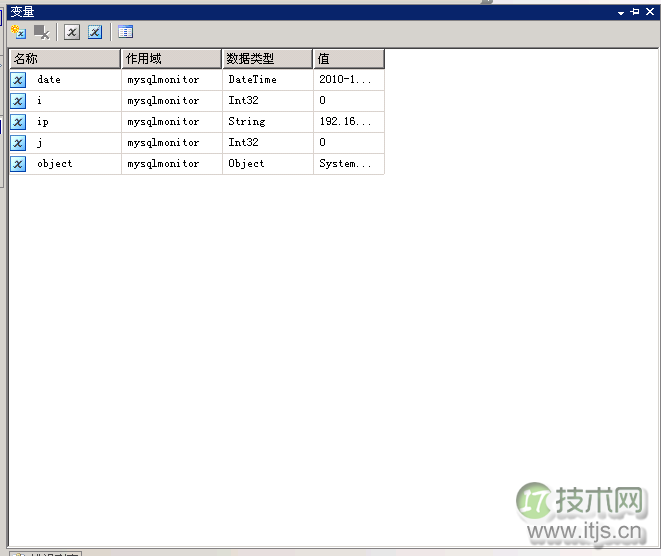The image size is (661, 556).
Task: Click the variable name 'object'
Action: [x=54, y=164]
